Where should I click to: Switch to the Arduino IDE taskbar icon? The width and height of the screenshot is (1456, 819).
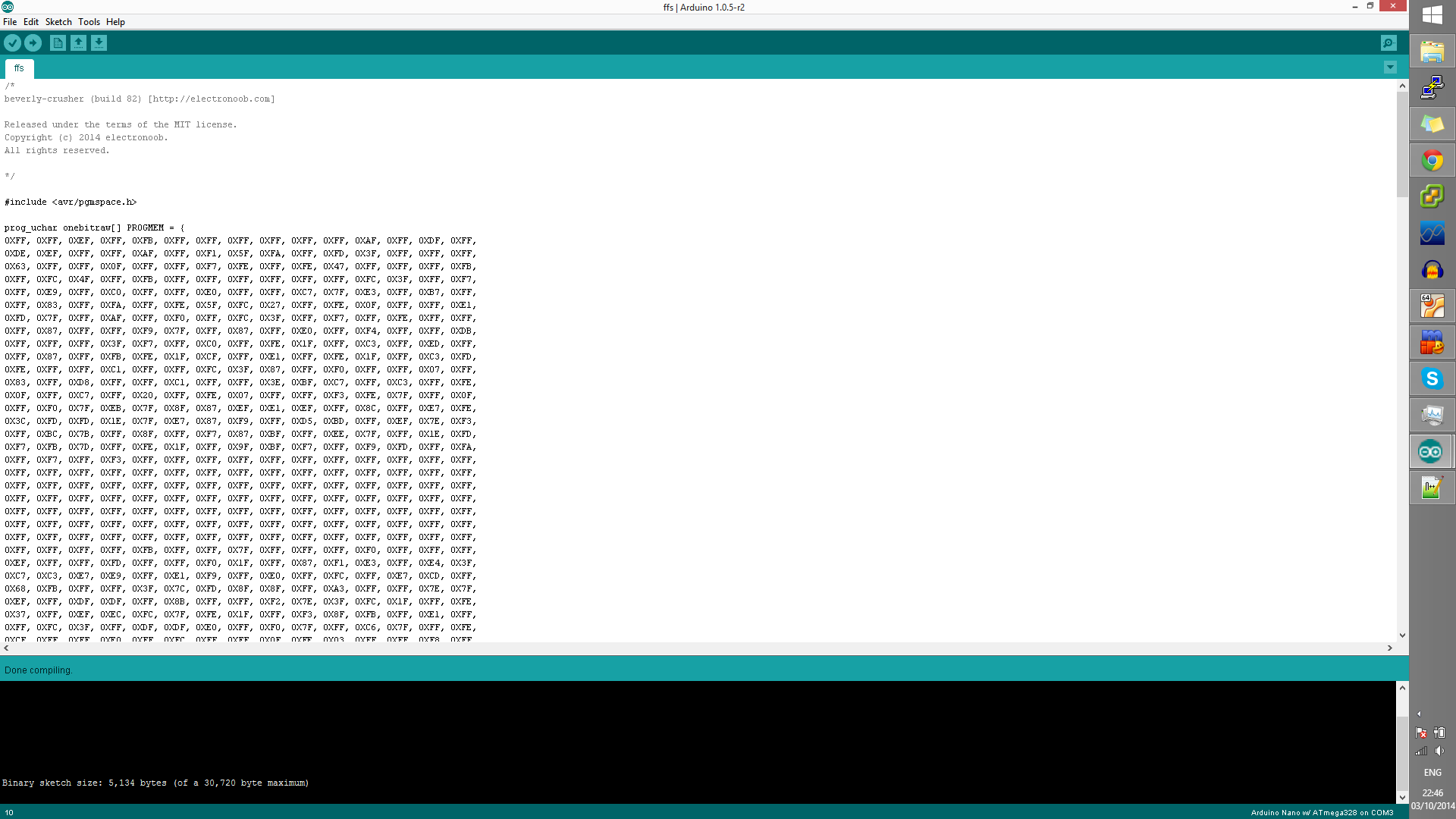[1432, 451]
